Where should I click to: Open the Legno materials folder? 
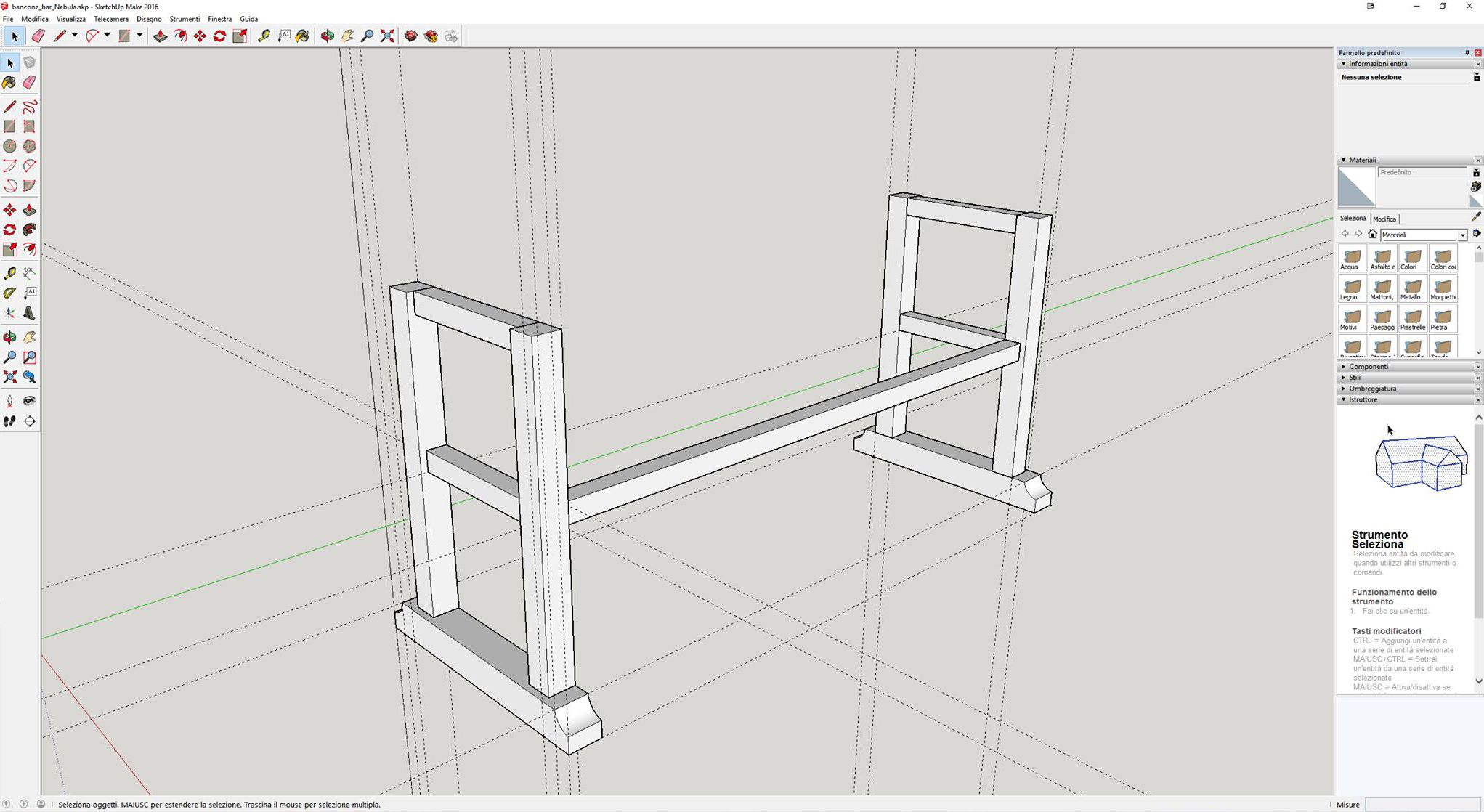coord(1352,289)
